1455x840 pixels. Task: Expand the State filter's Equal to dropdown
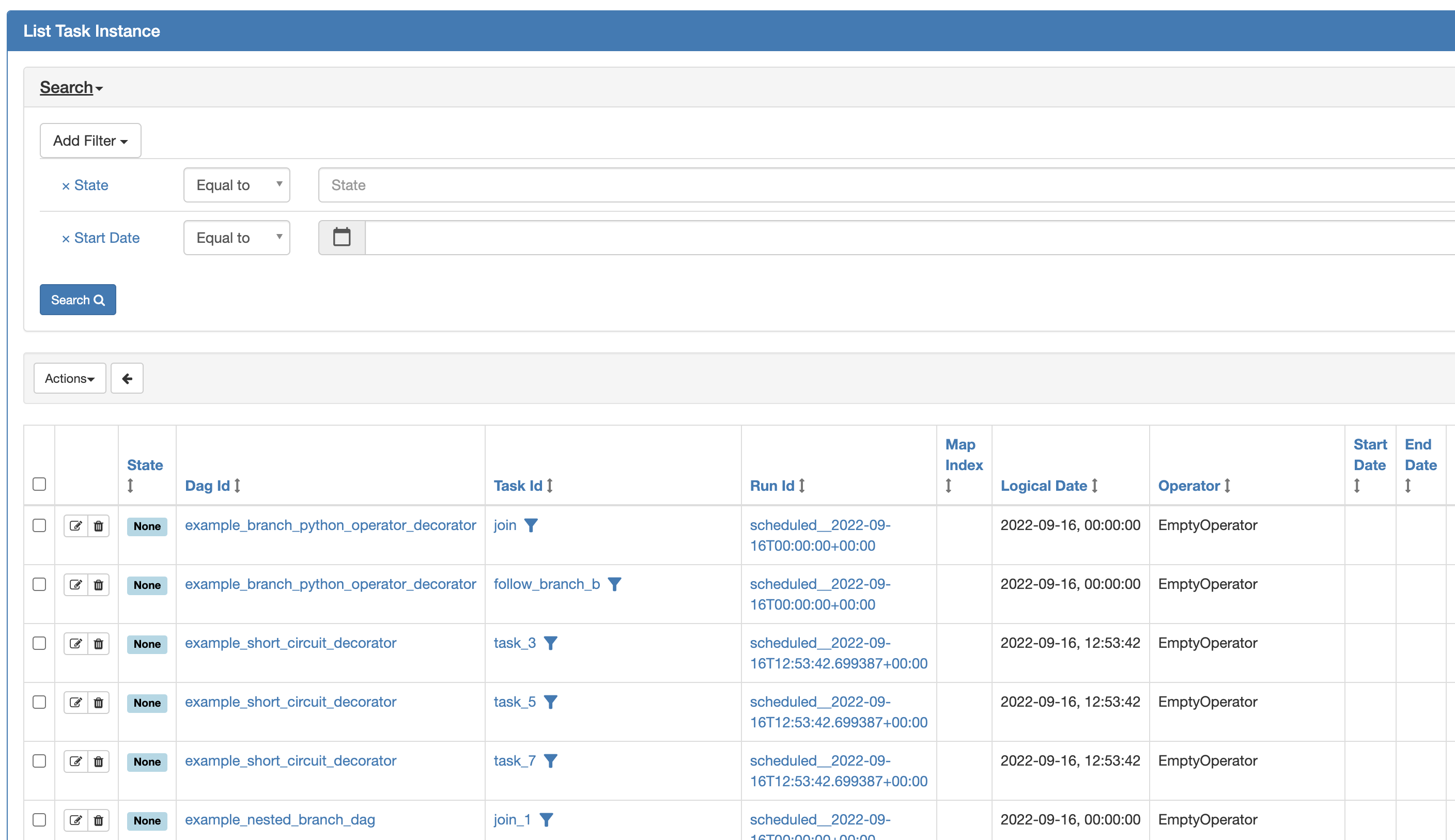[x=237, y=185]
